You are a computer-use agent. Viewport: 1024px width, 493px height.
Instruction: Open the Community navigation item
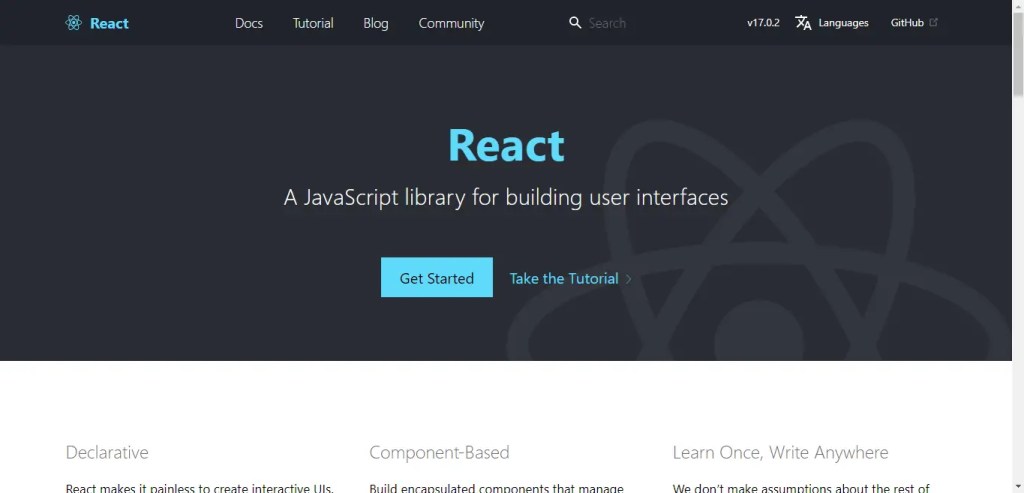click(451, 24)
